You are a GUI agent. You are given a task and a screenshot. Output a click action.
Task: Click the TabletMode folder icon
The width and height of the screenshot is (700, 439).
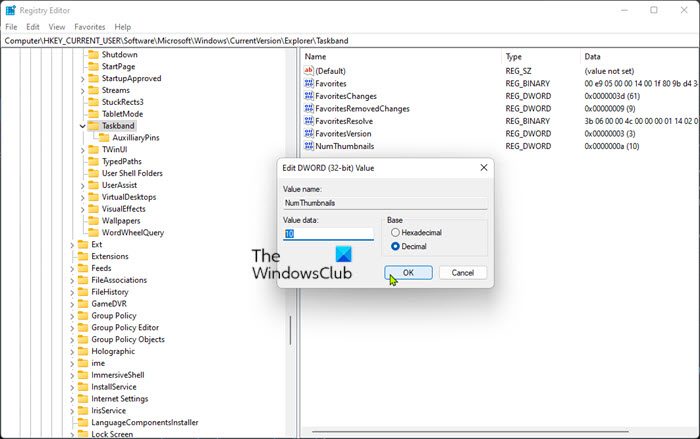click(x=93, y=114)
